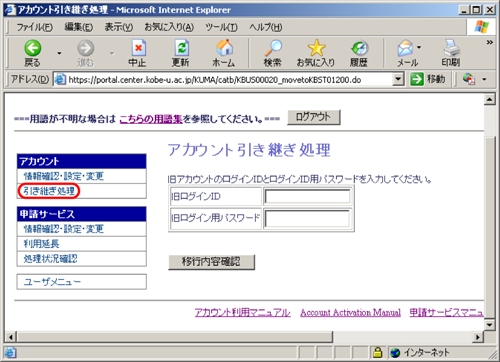The width and height of the screenshot is (500, 362).
Task: Click the vertical scrollbar up arrow
Action: tap(489, 99)
